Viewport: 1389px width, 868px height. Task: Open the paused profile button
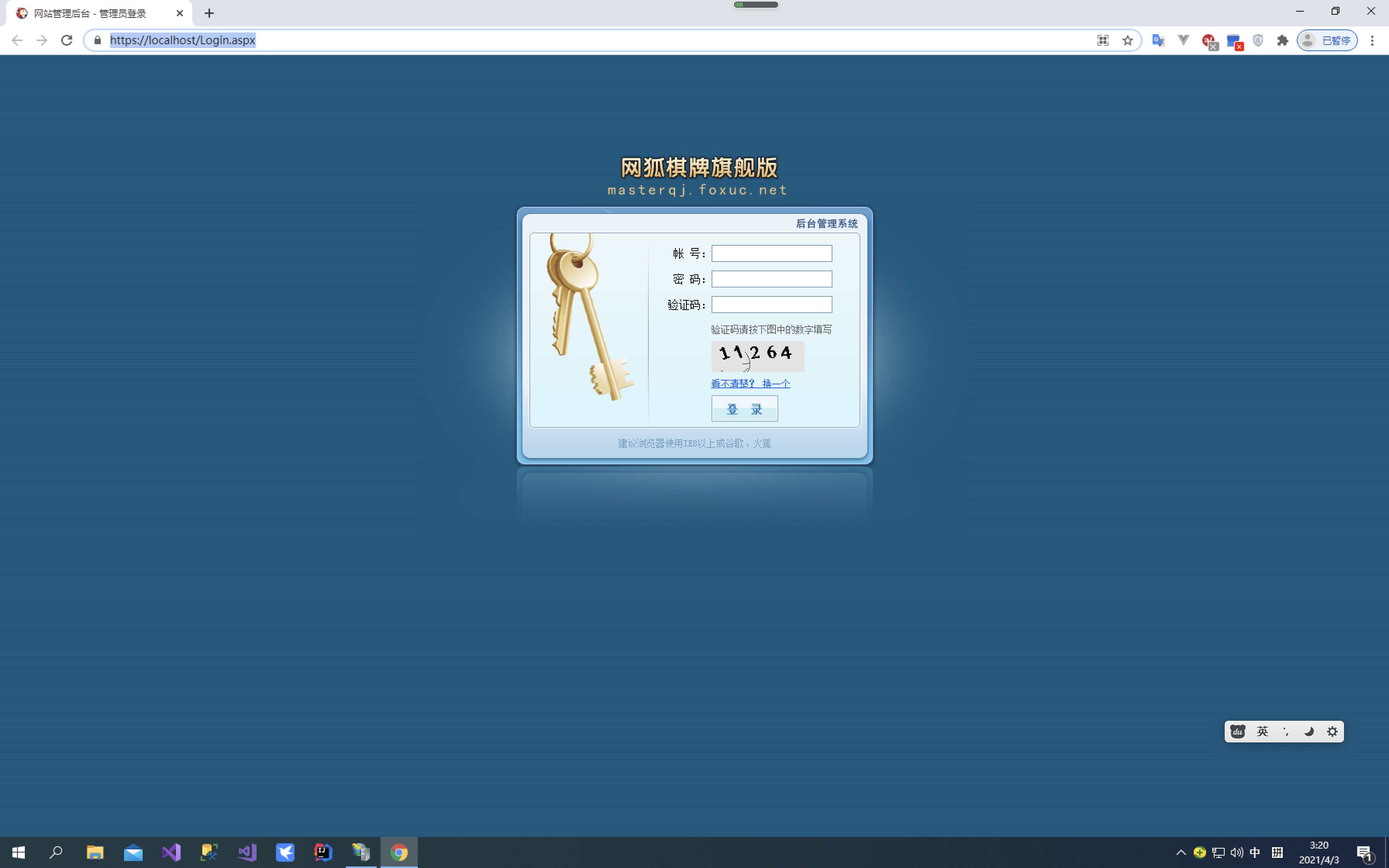click(x=1327, y=40)
